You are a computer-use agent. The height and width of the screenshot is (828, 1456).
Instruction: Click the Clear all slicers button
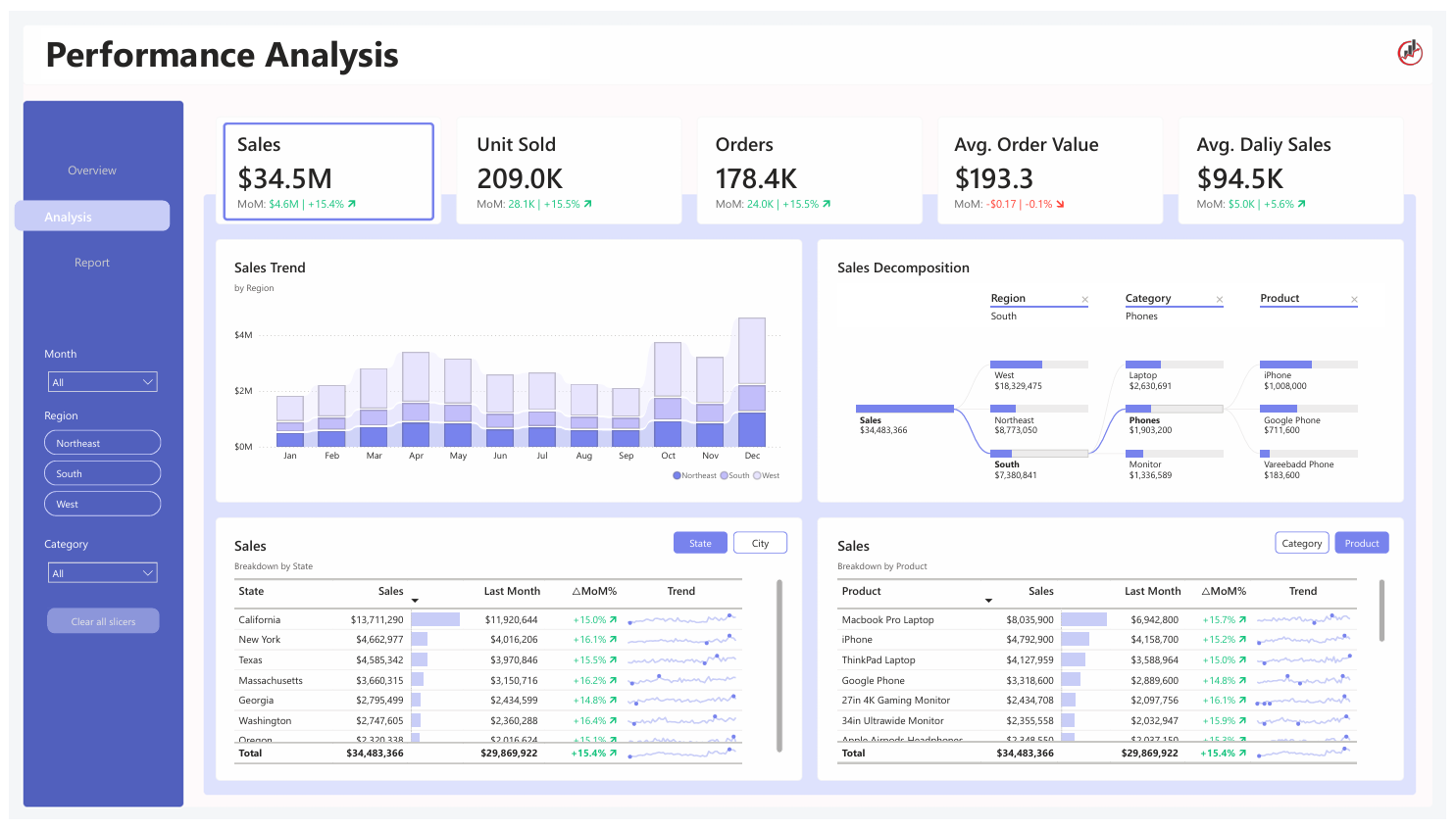(102, 620)
